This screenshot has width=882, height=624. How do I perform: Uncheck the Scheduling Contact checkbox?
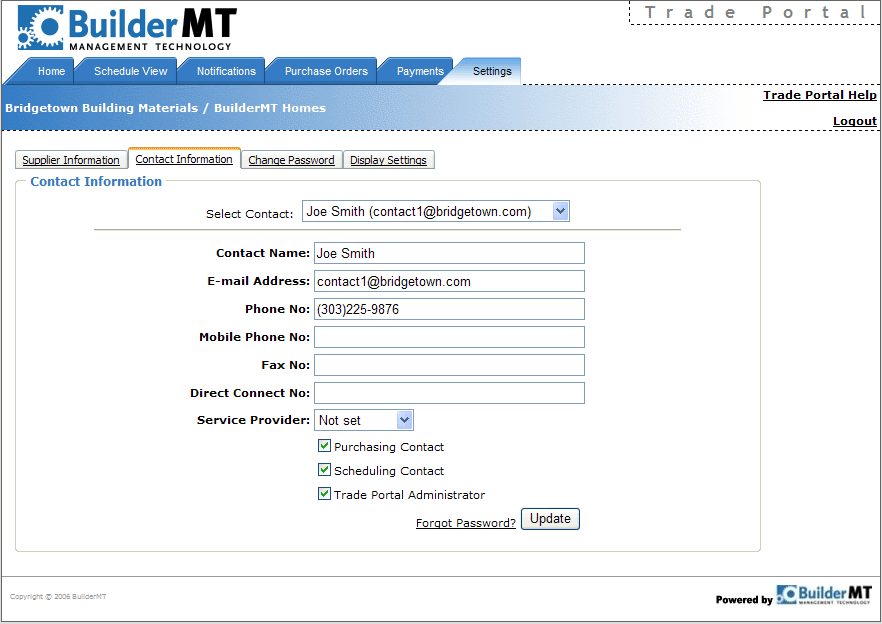click(x=324, y=470)
